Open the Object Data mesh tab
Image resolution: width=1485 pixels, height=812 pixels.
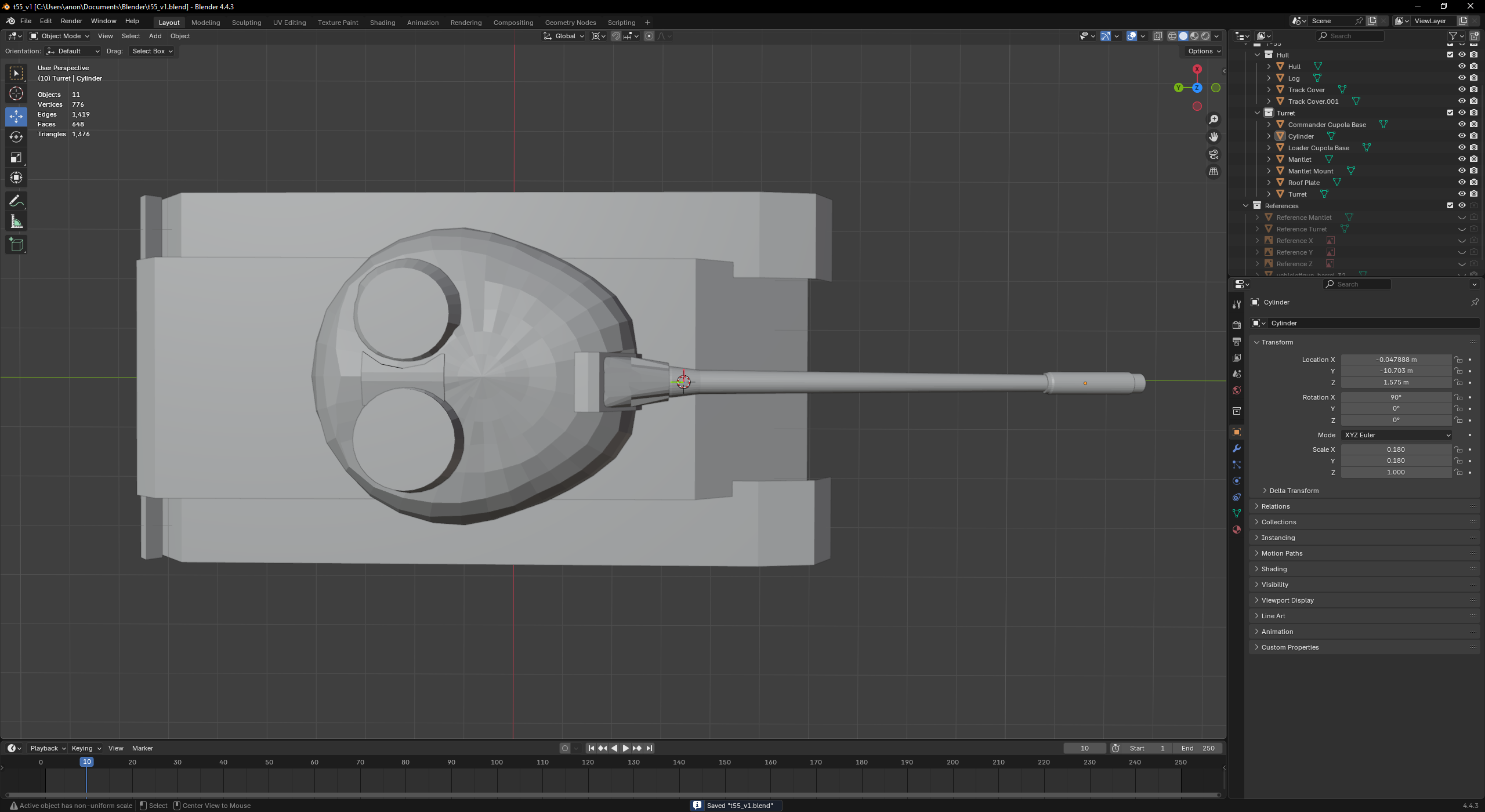click(x=1237, y=513)
